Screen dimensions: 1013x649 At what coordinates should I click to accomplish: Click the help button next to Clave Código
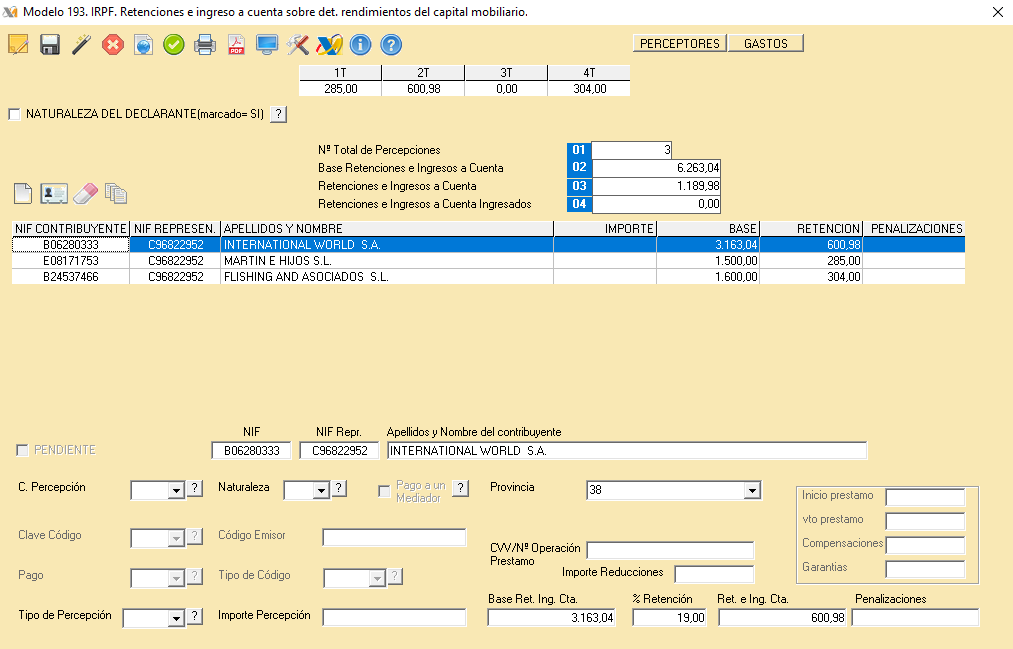point(194,537)
